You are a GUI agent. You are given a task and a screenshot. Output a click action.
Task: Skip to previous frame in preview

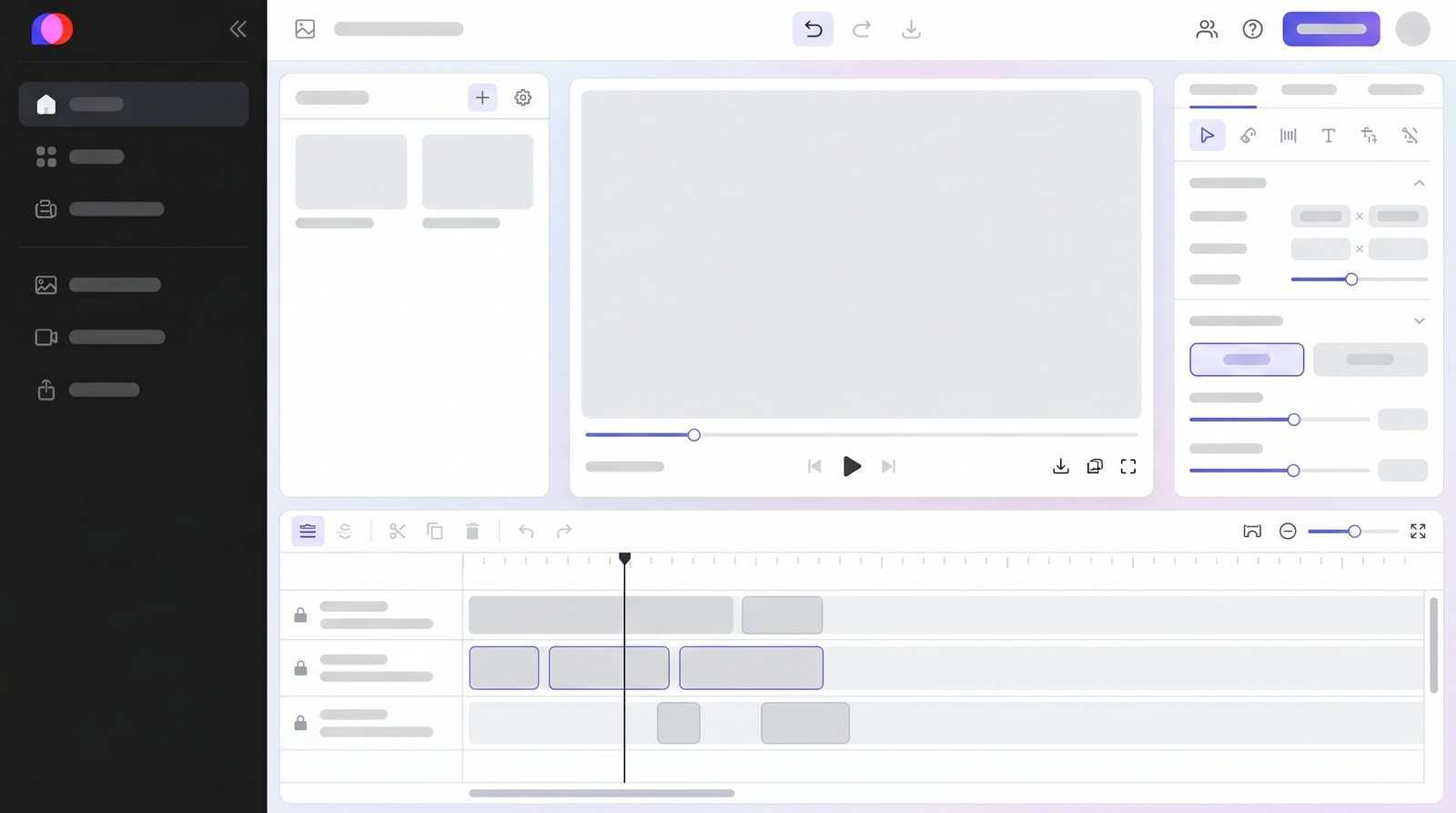(814, 466)
